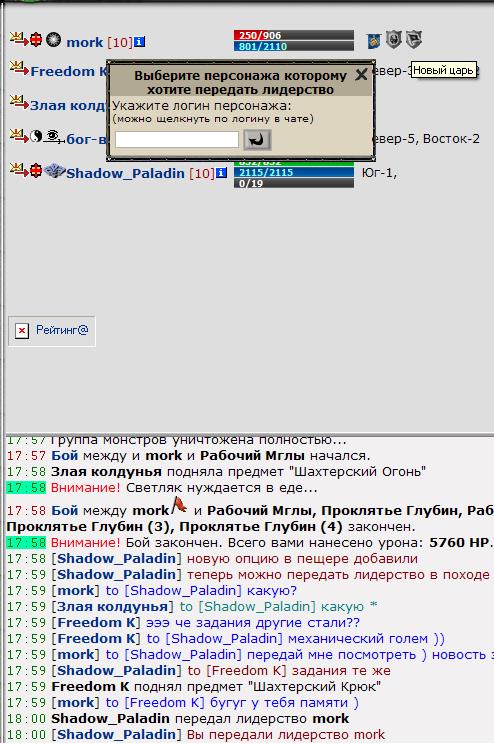Click the crown-arrow icon beside Shadow_Paladin

19,170
